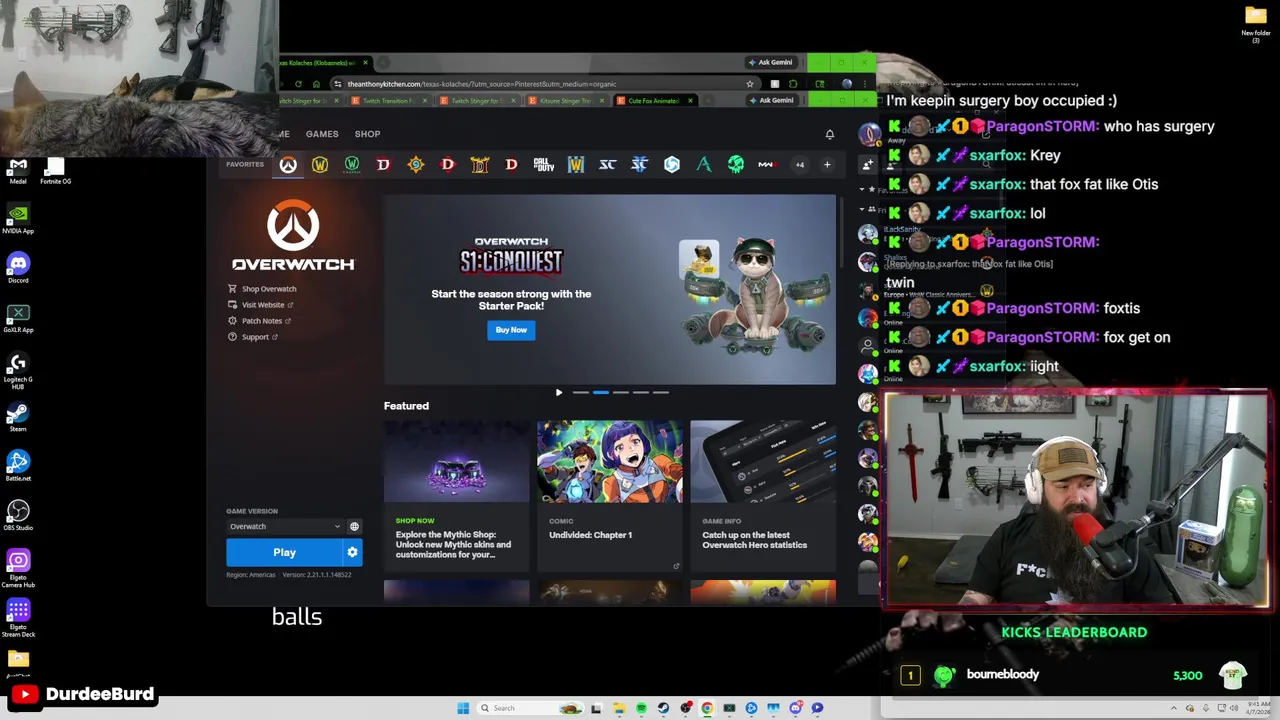
Task: Open the Visit Website link
Action: tap(260, 305)
